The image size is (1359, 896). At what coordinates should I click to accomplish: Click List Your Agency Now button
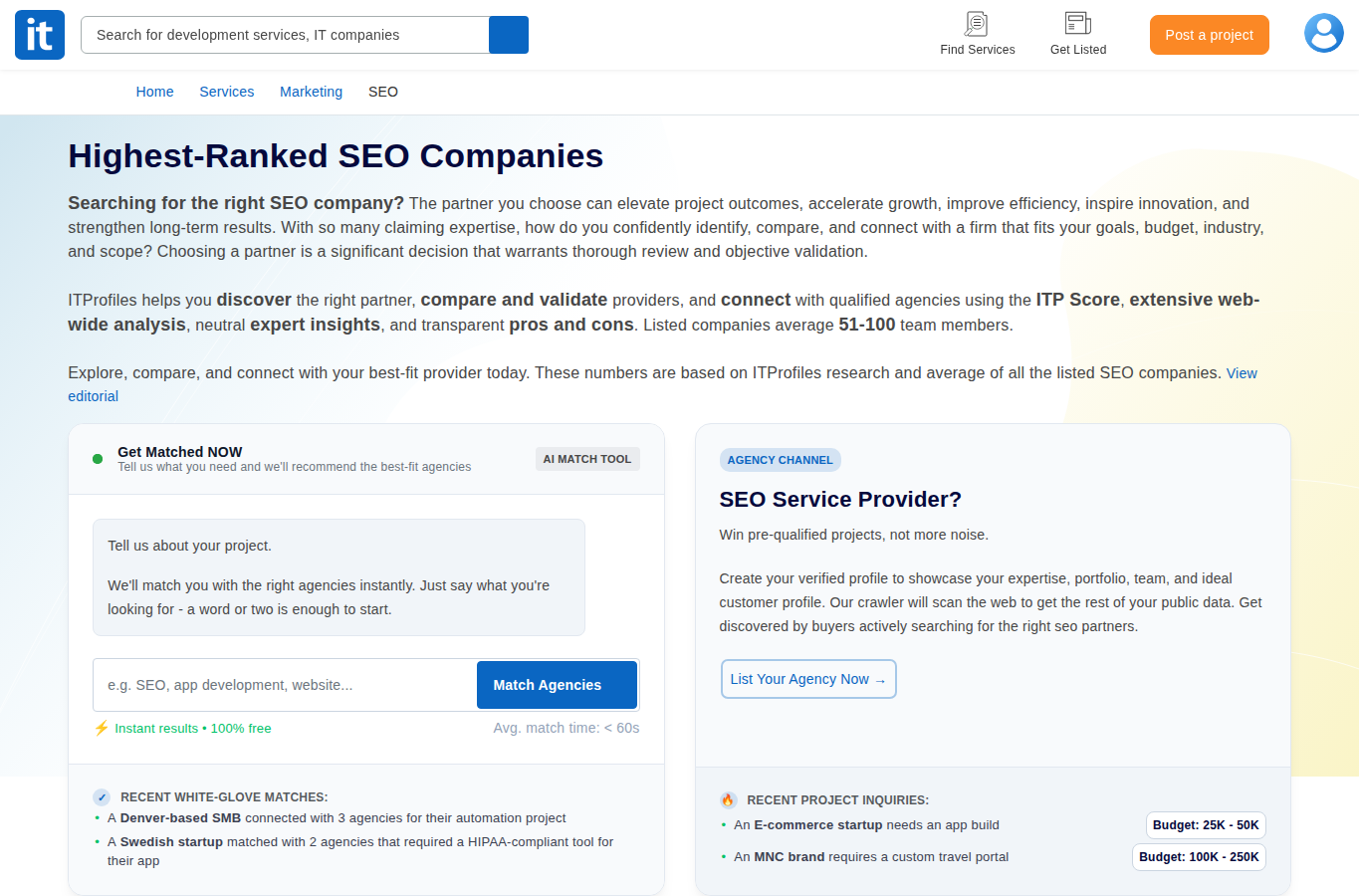pos(808,679)
